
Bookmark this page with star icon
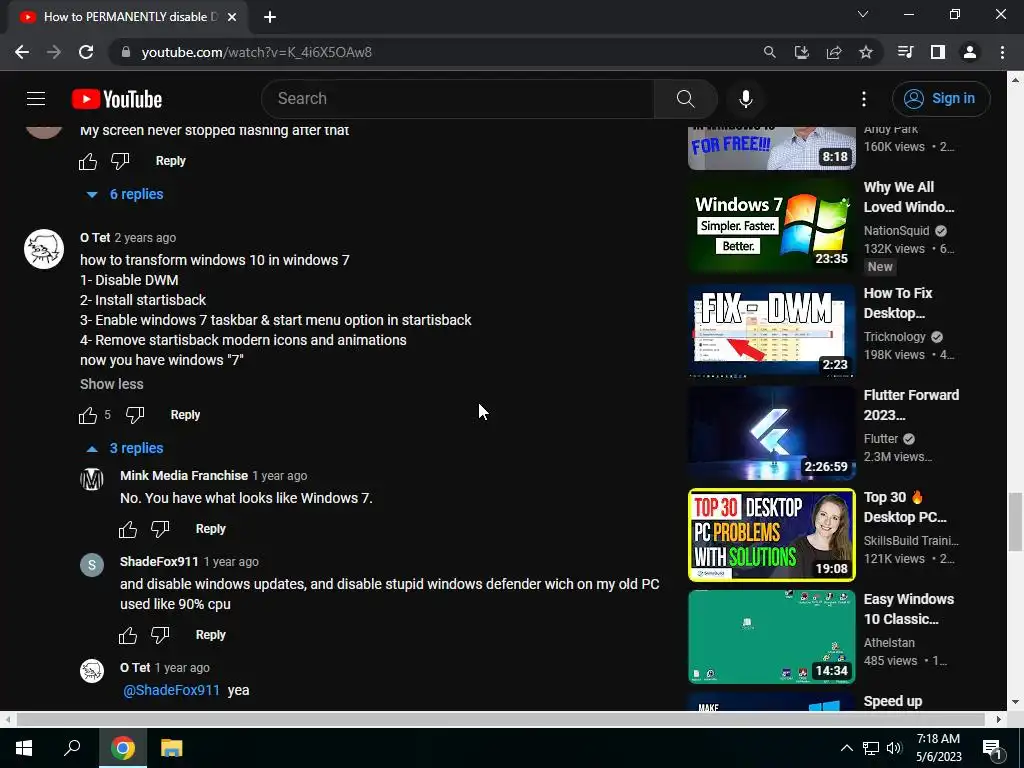(x=866, y=52)
